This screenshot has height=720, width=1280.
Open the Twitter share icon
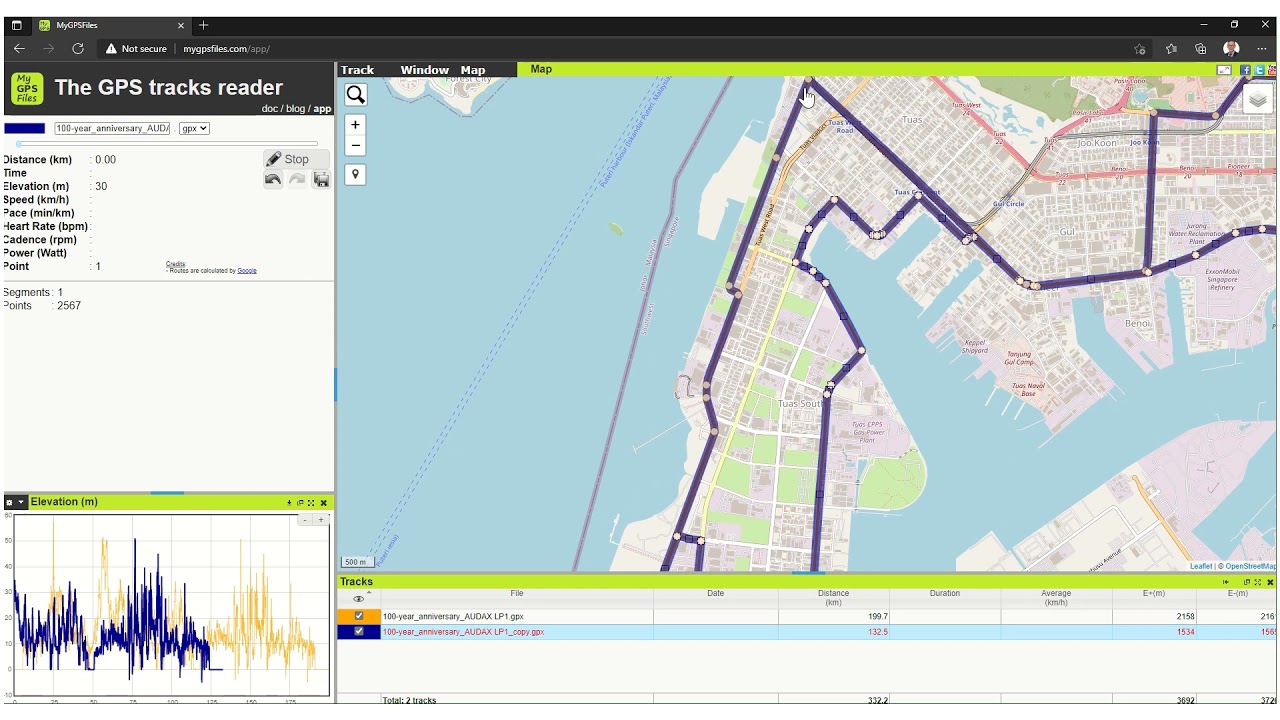[x=1259, y=70]
